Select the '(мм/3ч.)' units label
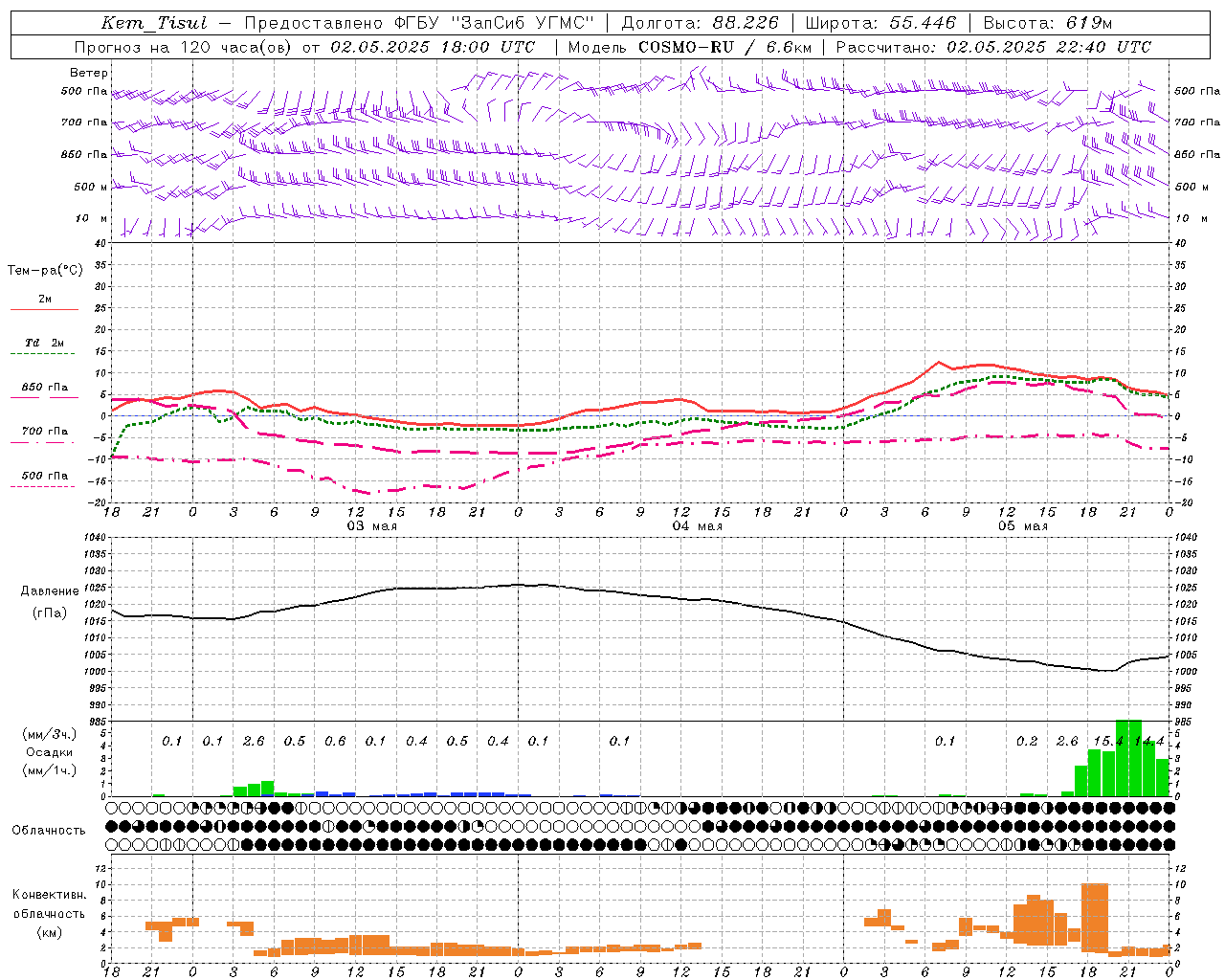1225x980 pixels. click(x=49, y=735)
